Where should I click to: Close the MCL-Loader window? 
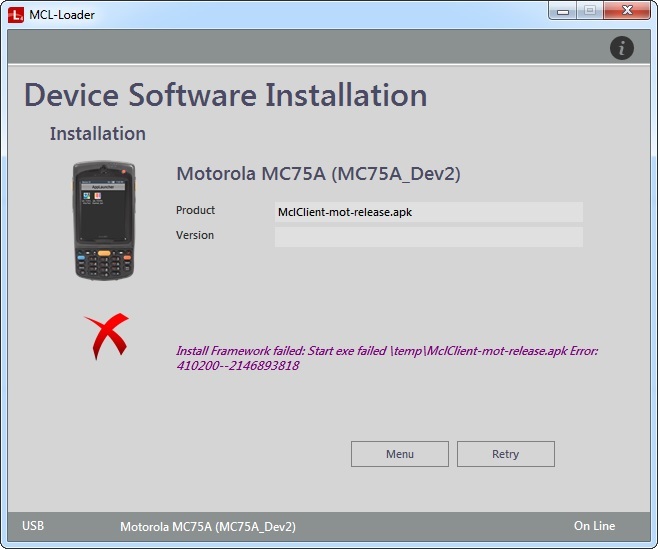[x=627, y=10]
